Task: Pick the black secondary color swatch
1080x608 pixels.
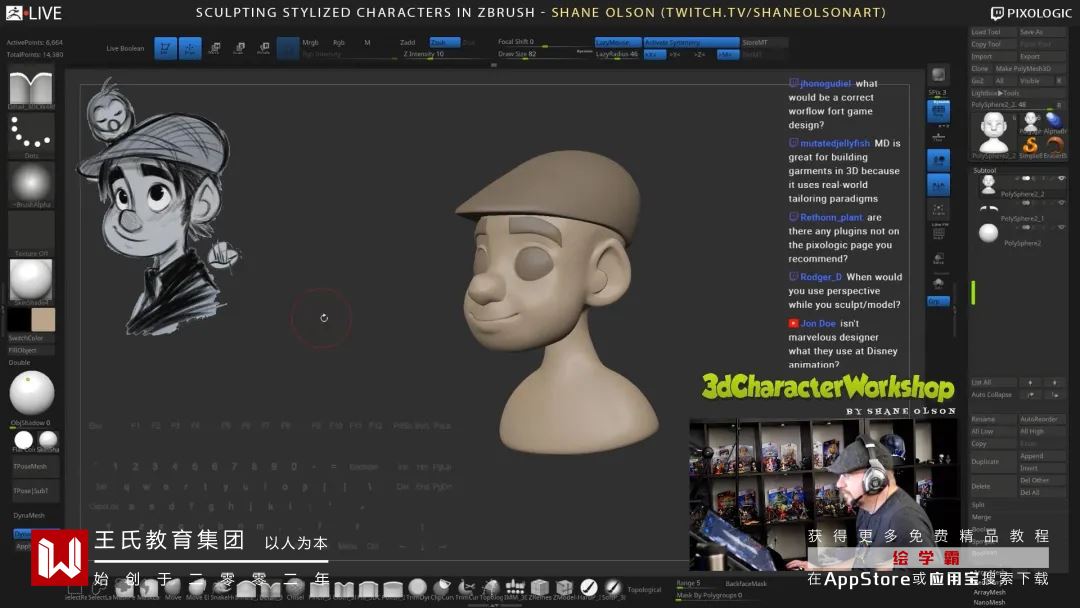Action: [19, 320]
